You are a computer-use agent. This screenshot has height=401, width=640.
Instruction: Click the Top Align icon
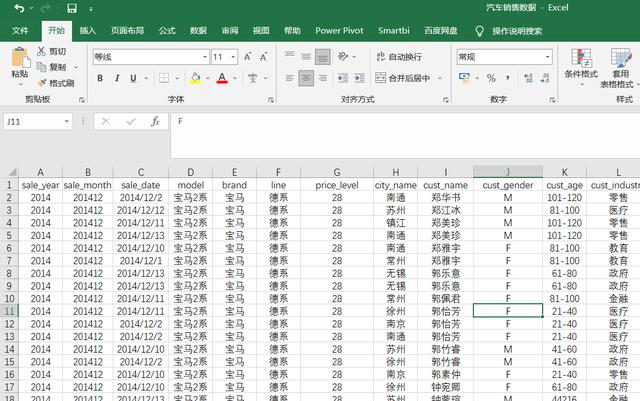289,57
